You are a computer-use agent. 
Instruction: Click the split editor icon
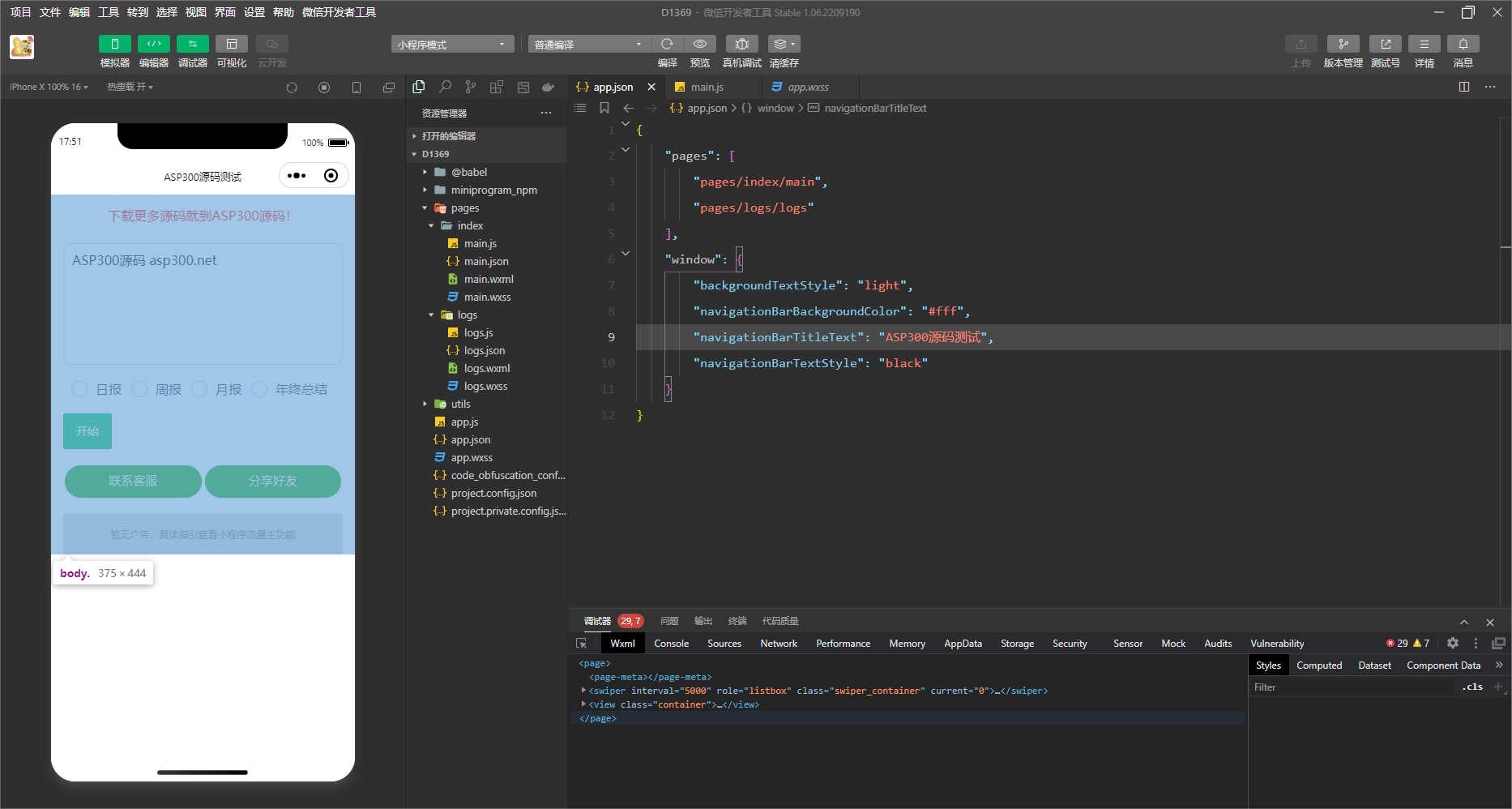coord(1464,87)
